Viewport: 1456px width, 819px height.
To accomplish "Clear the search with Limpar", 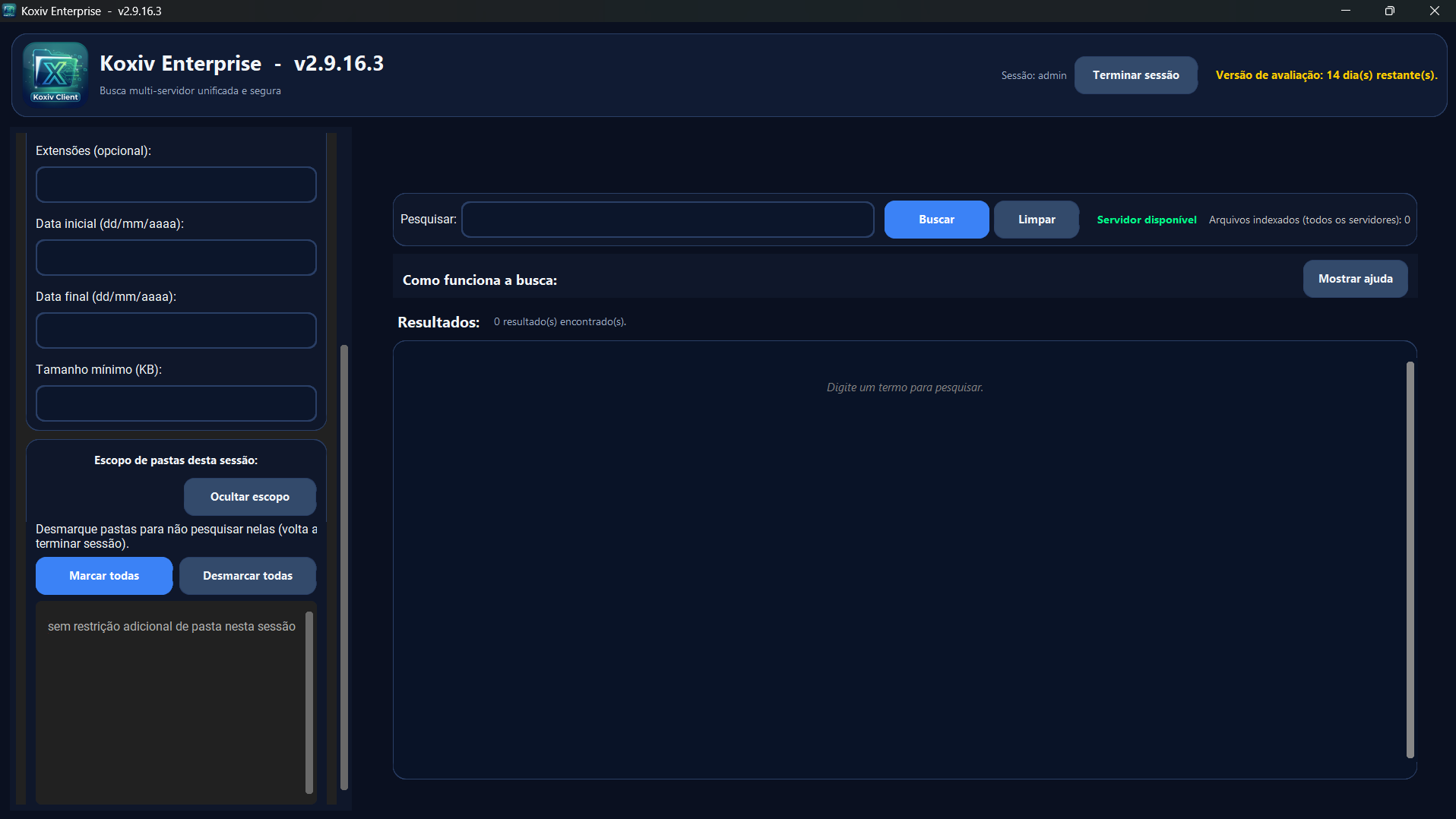I will click(x=1036, y=220).
